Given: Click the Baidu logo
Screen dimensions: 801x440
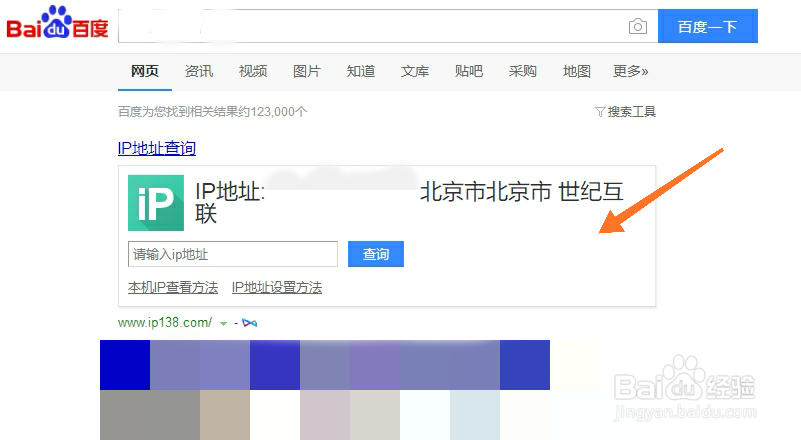Looking at the screenshot, I should pyautogui.click(x=57, y=23).
